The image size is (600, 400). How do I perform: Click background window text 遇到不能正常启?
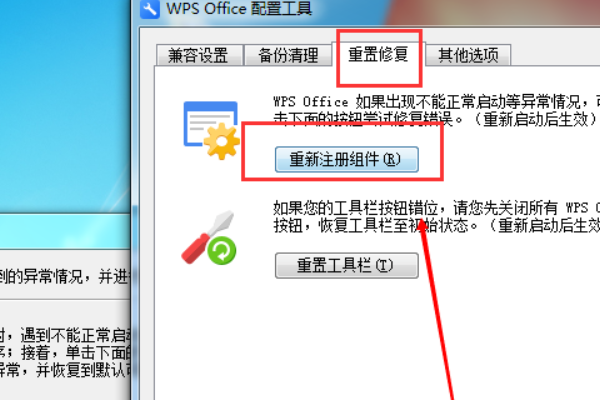click(x=75, y=336)
